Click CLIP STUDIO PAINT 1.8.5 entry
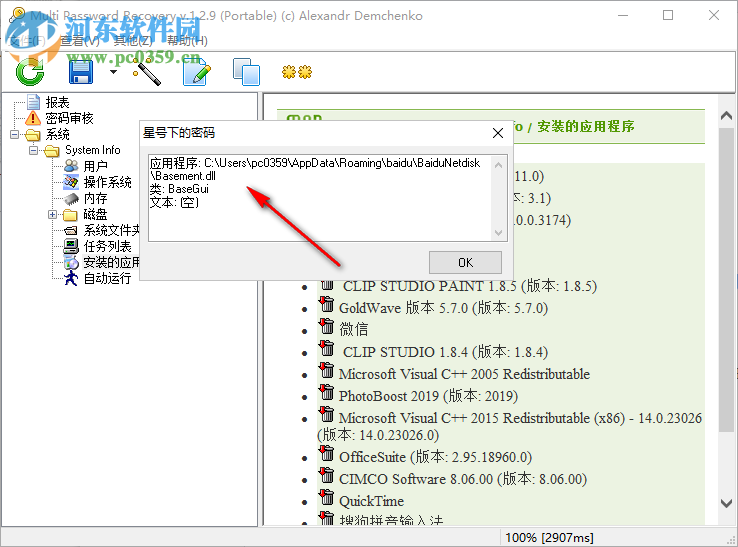Screen dimensions: 738x547 pyautogui.click(x=470, y=286)
